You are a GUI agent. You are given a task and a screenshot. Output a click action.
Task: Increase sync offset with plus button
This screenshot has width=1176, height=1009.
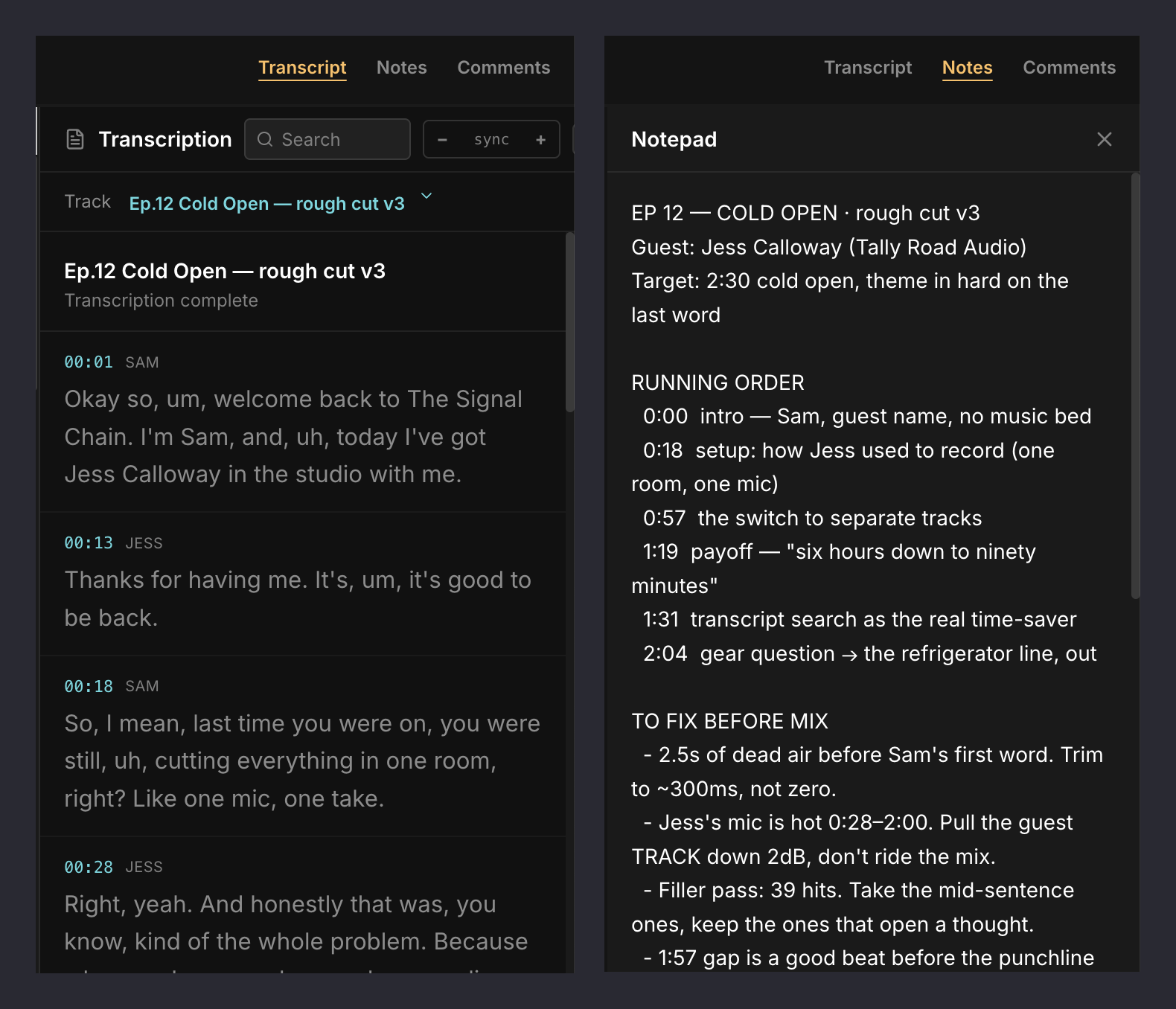click(x=541, y=139)
